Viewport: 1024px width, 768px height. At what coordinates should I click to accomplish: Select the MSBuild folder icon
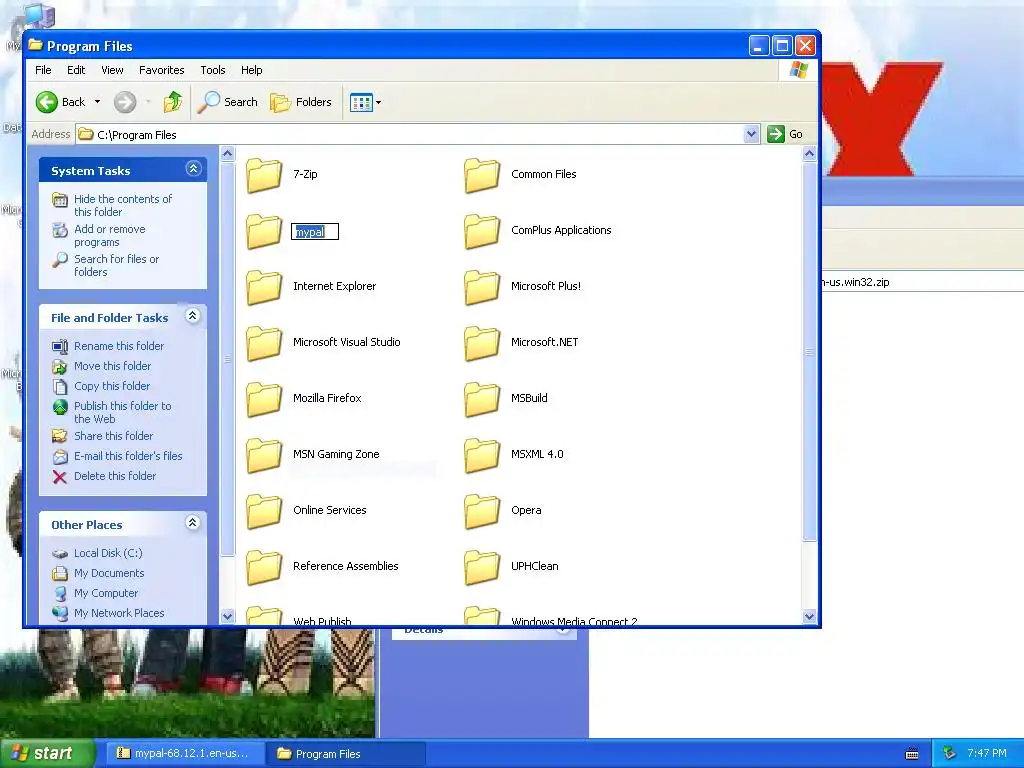point(482,399)
